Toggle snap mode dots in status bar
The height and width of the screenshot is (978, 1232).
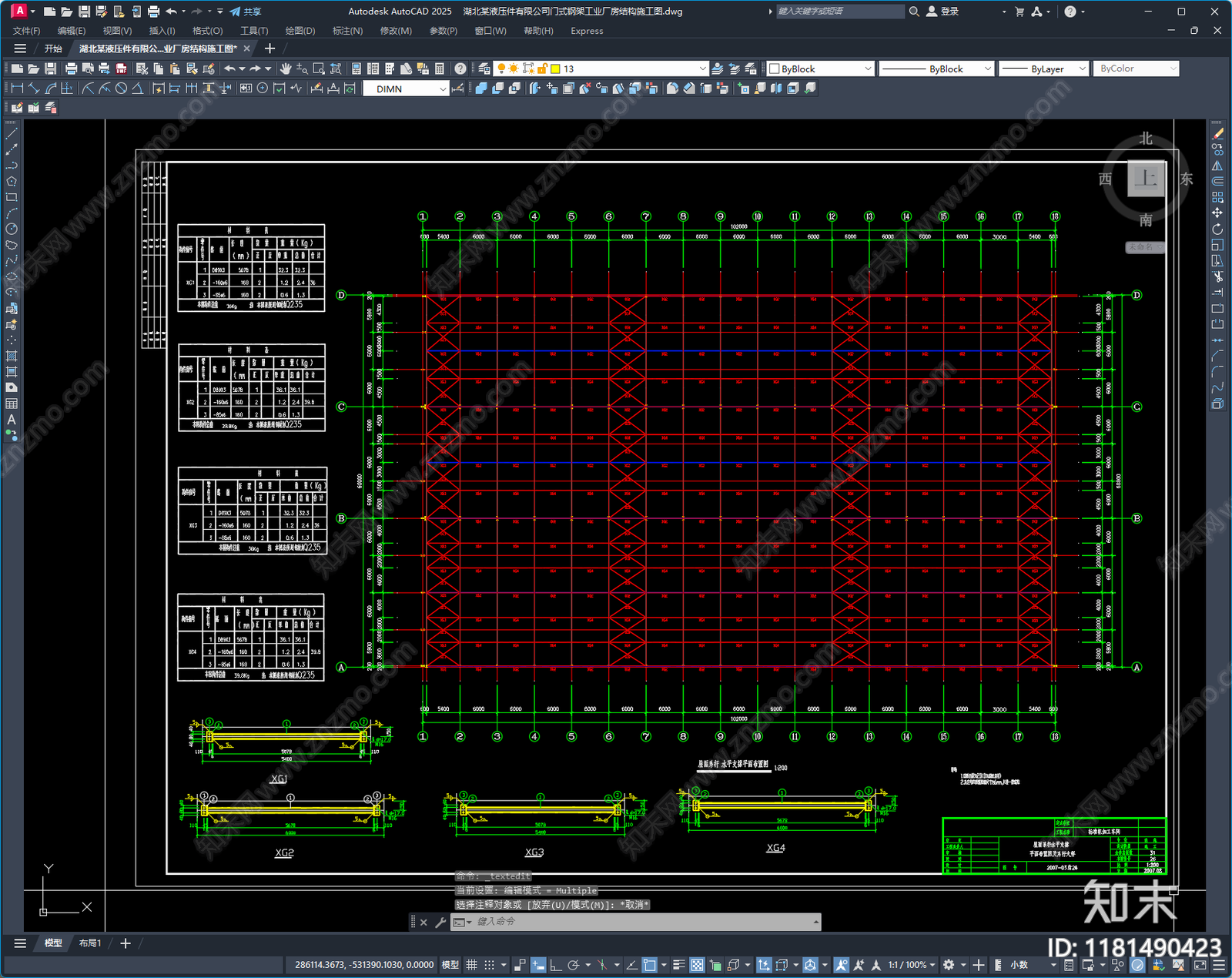pos(489,965)
